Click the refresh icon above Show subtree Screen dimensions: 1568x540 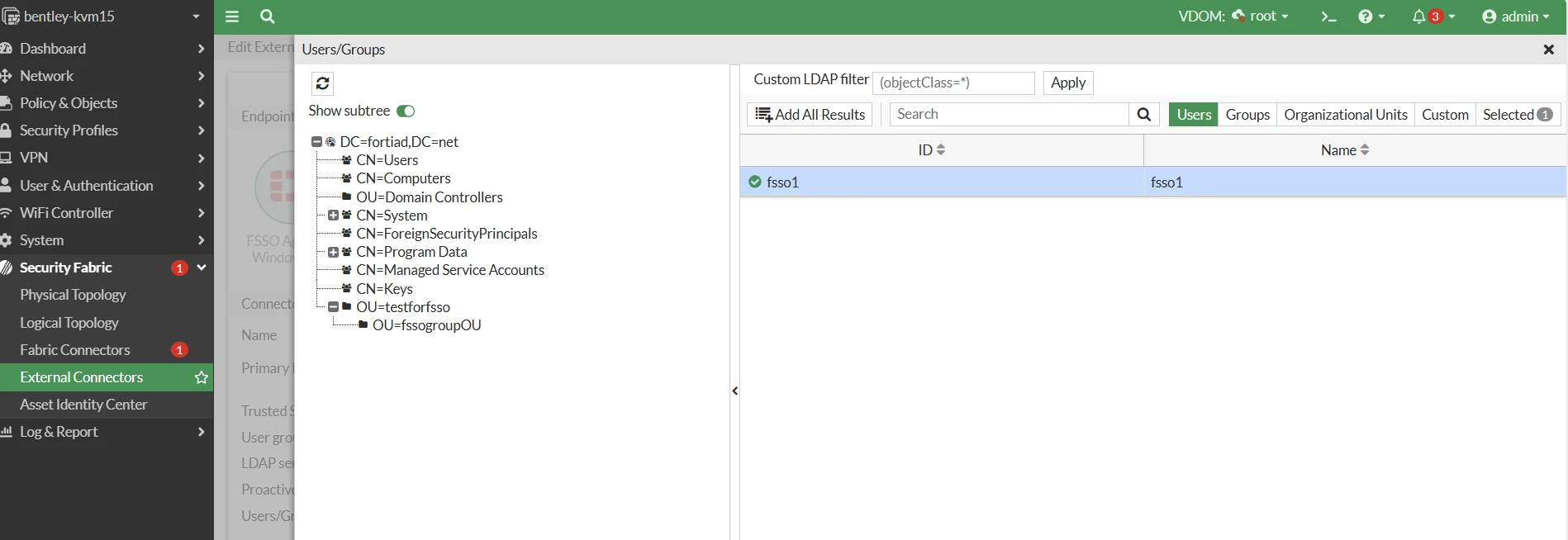[323, 83]
